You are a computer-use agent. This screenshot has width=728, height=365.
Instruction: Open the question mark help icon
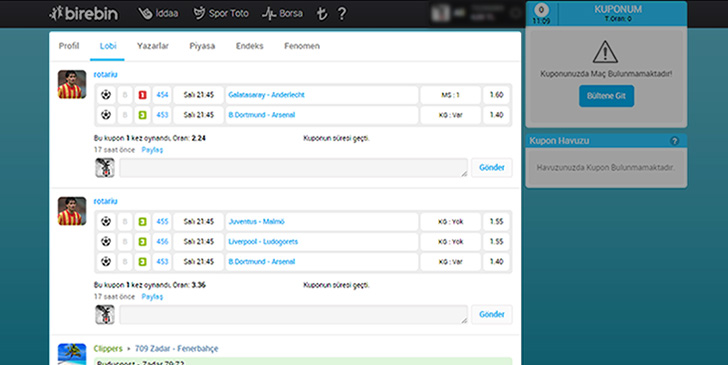coord(341,13)
